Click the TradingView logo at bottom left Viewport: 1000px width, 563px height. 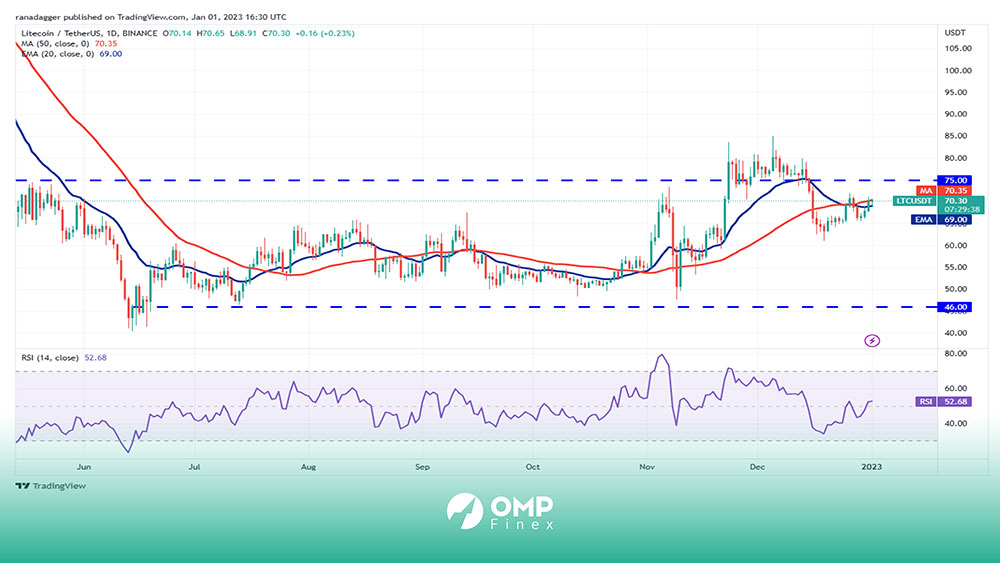50,486
